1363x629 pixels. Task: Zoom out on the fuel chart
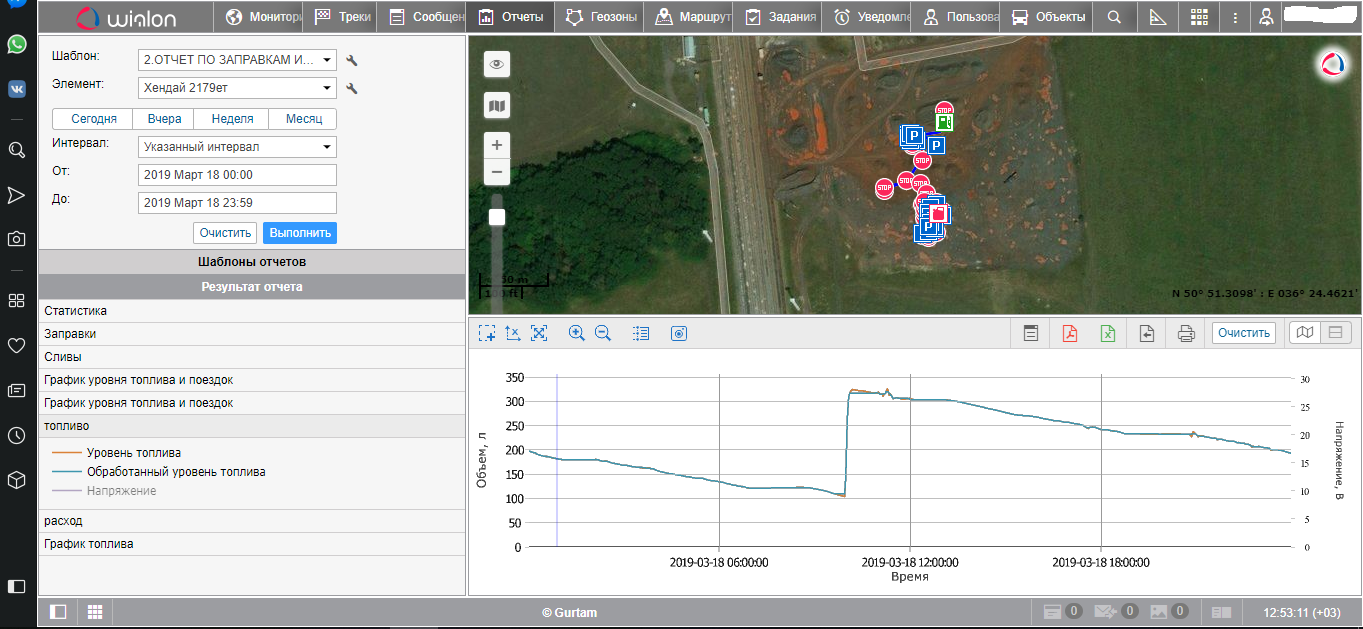[x=603, y=334]
